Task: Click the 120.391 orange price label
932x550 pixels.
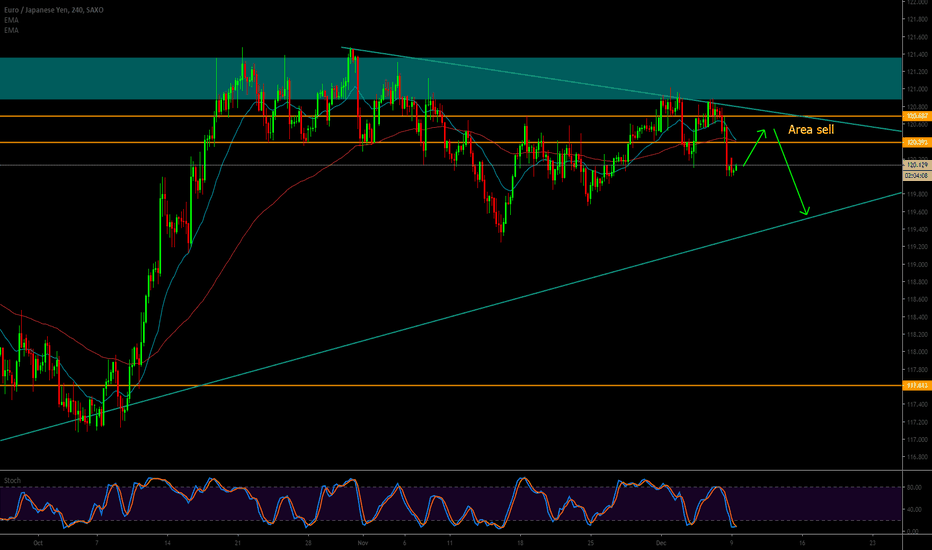Action: pyautogui.click(x=915, y=143)
